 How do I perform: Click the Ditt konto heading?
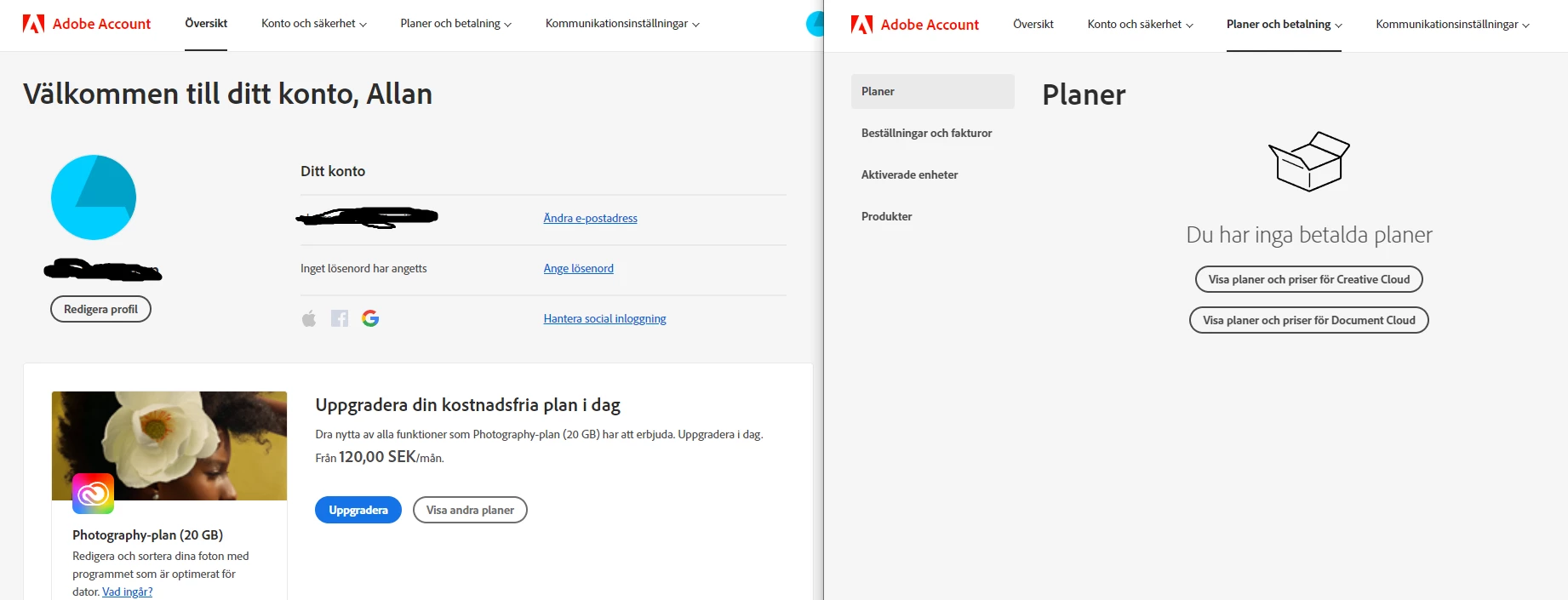pyautogui.click(x=333, y=171)
